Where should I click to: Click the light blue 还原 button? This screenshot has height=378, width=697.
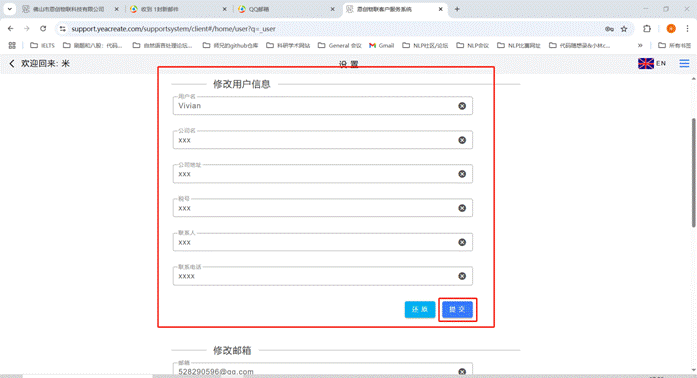point(420,310)
